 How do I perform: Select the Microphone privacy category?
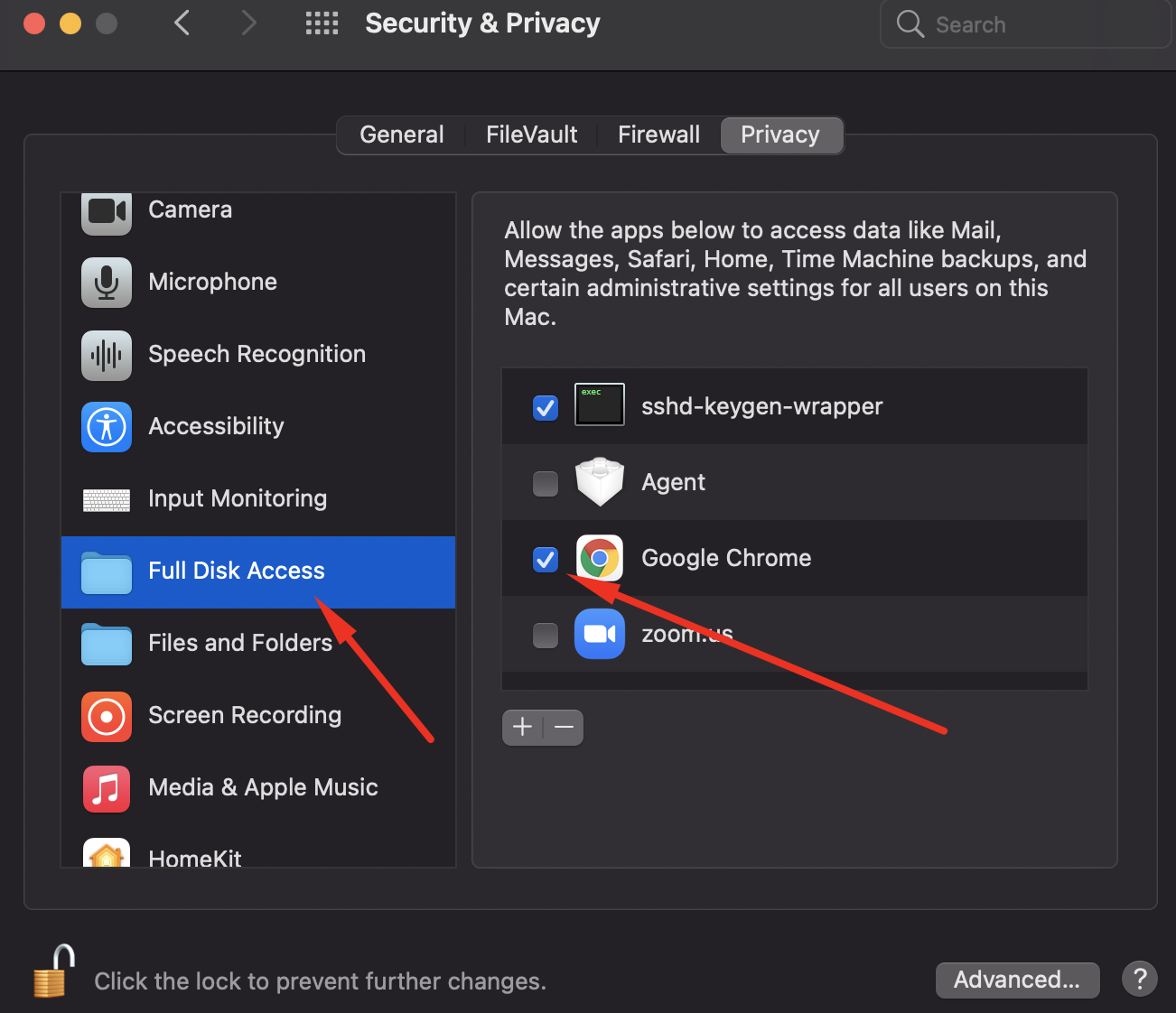click(x=212, y=282)
